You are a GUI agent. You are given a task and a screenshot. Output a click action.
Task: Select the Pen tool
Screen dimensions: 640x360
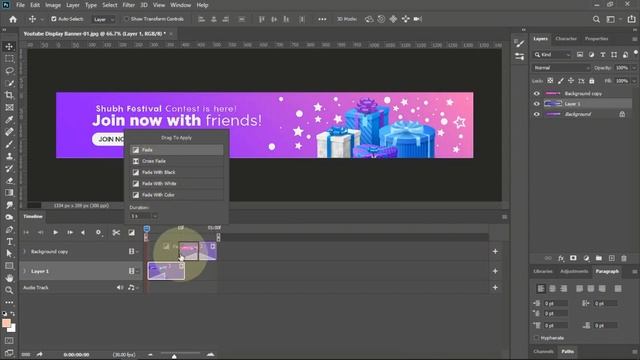tap(9, 229)
